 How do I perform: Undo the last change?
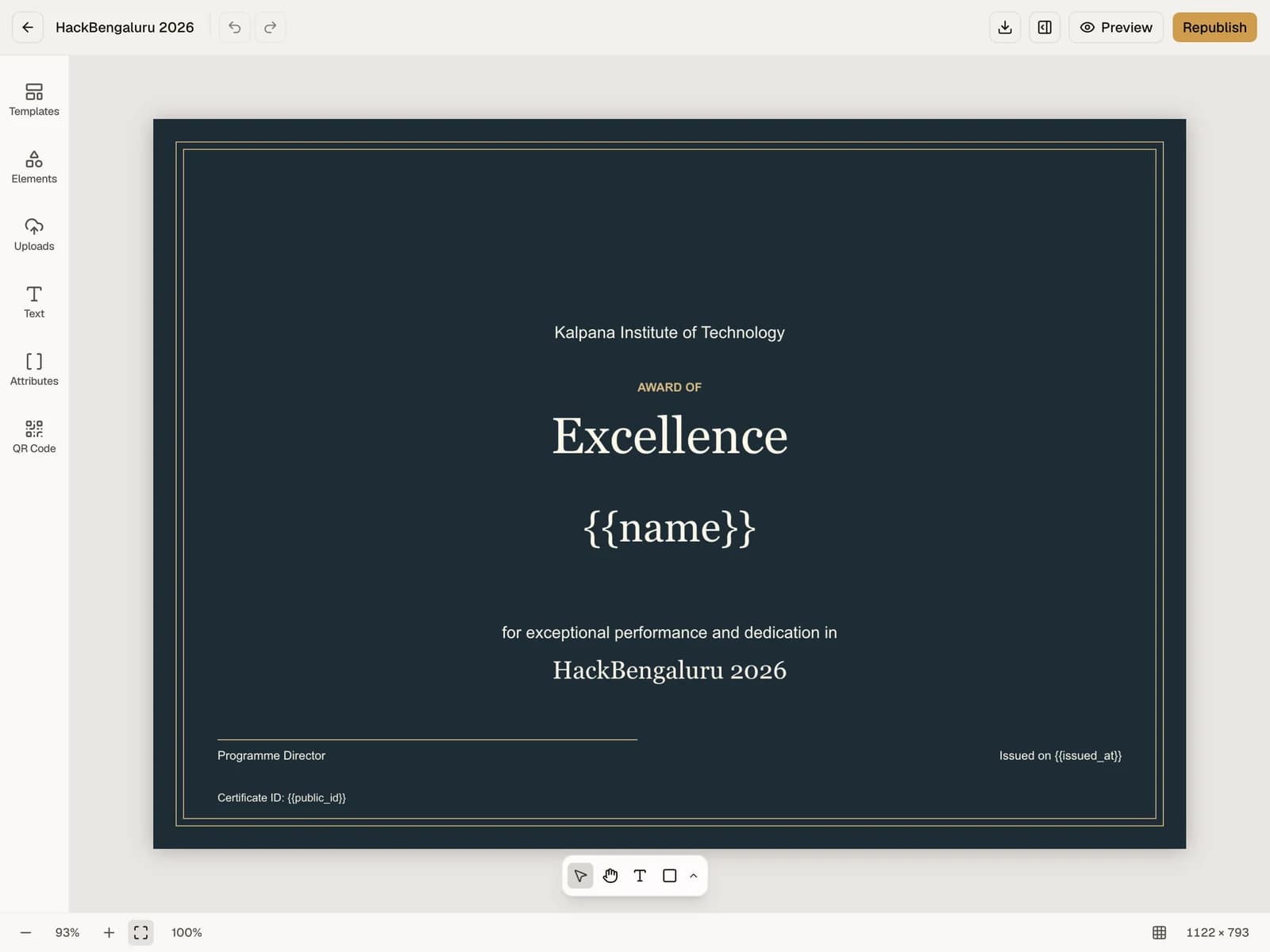tap(234, 27)
